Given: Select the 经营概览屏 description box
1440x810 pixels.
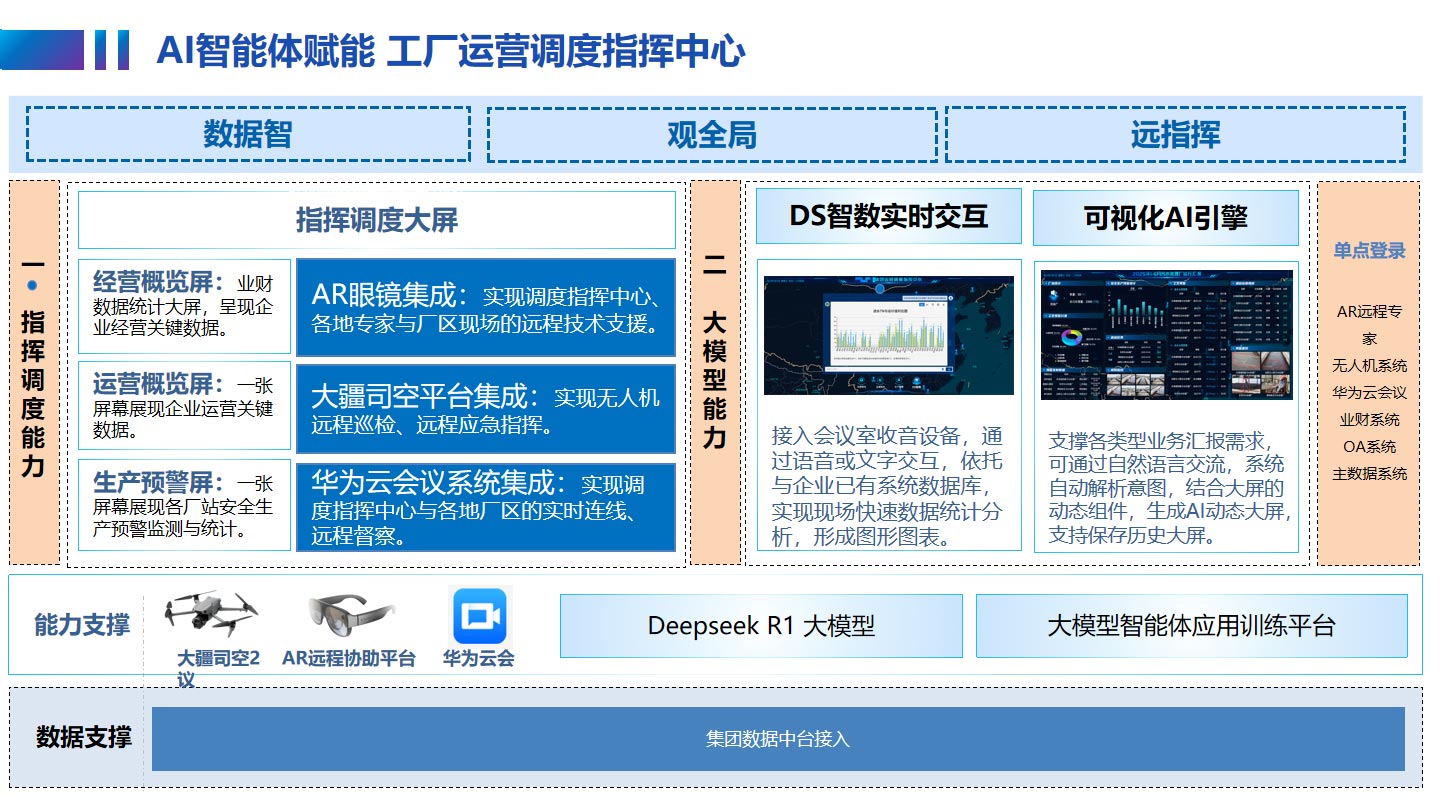Looking at the screenshot, I should point(184,306).
